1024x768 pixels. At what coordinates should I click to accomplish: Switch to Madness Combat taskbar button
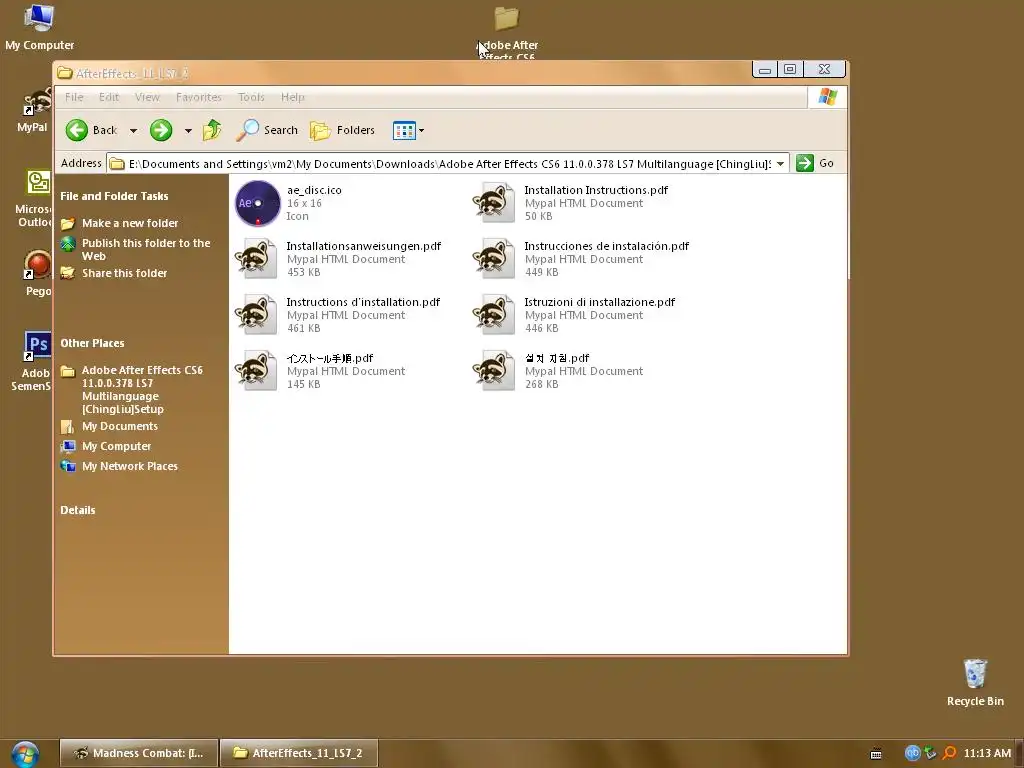138,753
